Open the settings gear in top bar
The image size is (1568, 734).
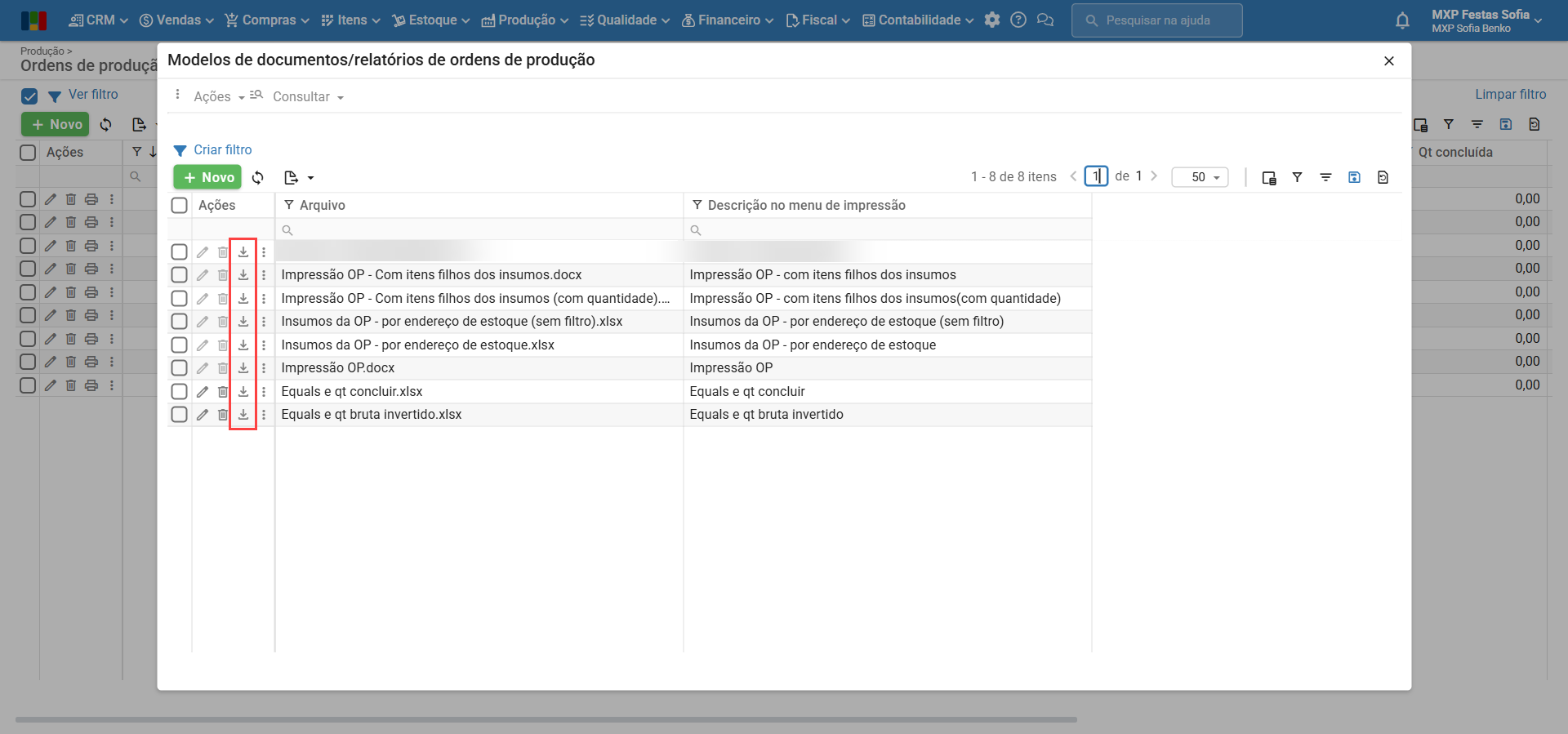pyautogui.click(x=992, y=20)
